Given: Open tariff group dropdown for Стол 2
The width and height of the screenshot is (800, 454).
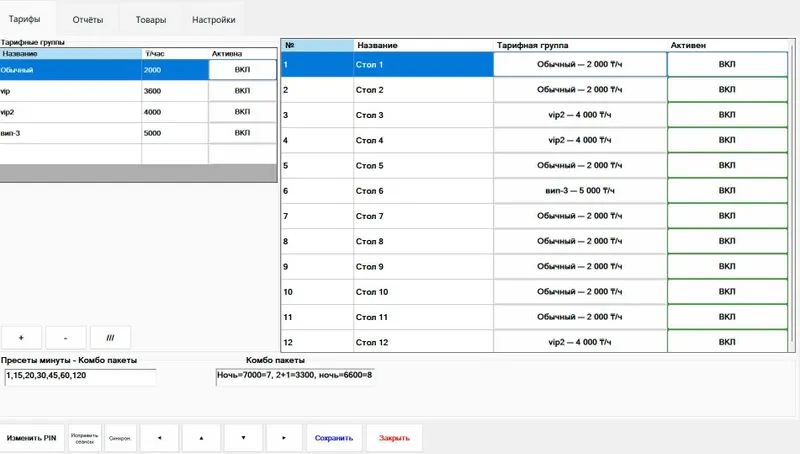Looking at the screenshot, I should [x=580, y=90].
